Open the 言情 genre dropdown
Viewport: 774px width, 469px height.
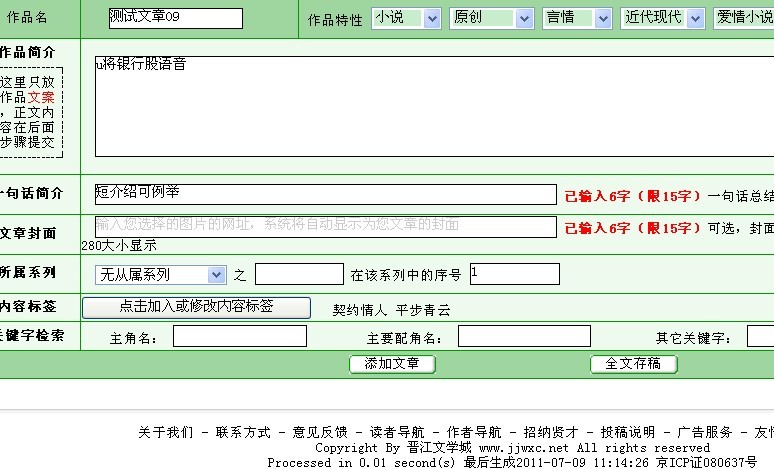pos(577,18)
